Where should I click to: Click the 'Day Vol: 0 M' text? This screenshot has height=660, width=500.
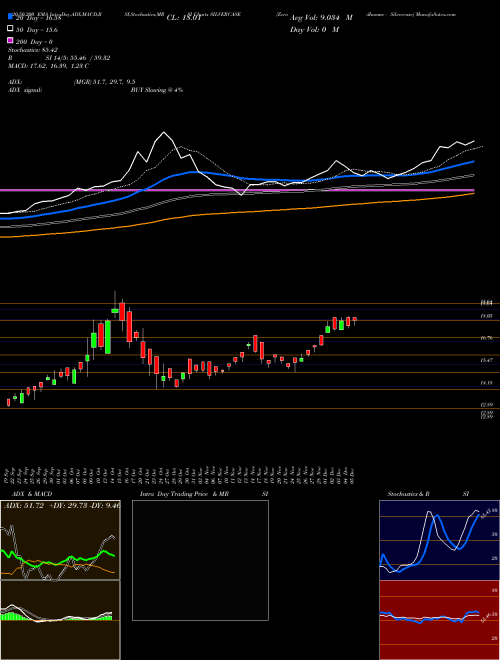[314, 29]
